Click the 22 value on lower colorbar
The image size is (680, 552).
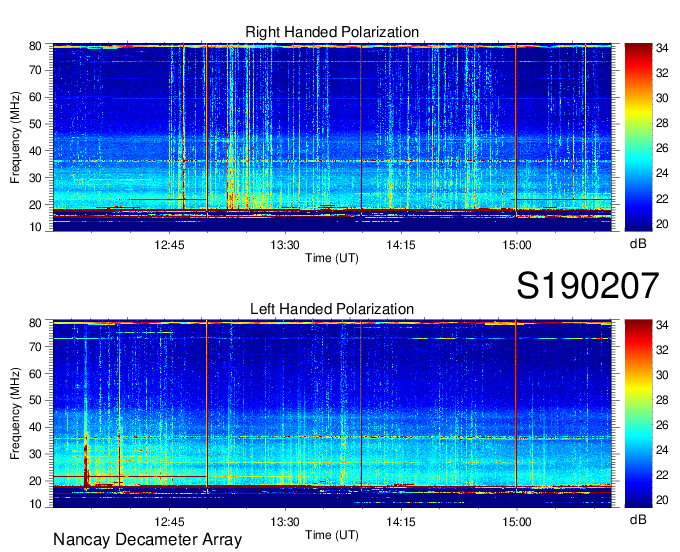click(662, 475)
